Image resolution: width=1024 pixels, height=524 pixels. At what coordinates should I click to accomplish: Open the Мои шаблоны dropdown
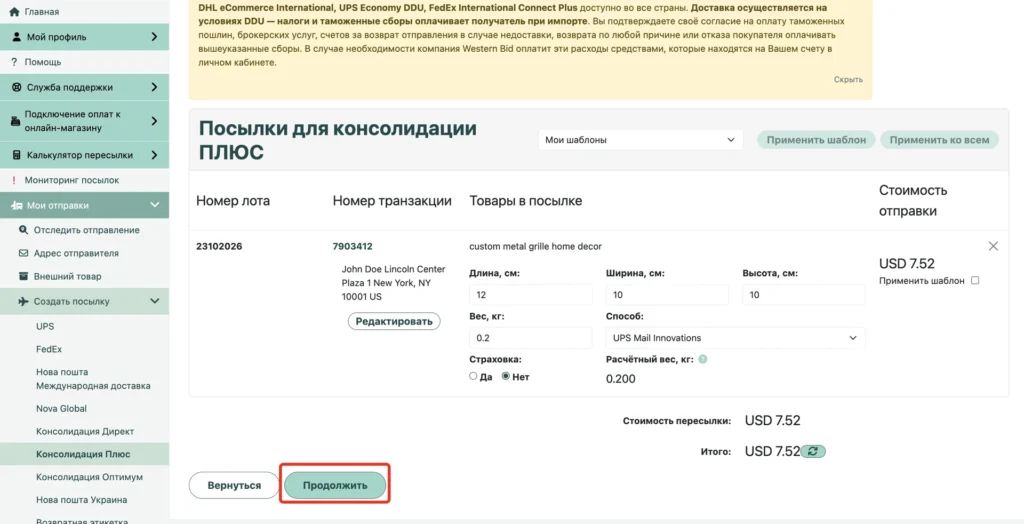pos(641,140)
